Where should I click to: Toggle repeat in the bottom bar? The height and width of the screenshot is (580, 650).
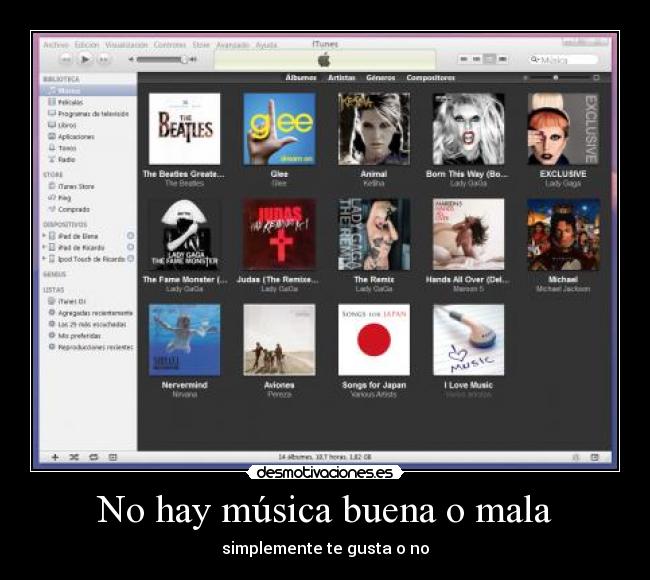[94, 457]
